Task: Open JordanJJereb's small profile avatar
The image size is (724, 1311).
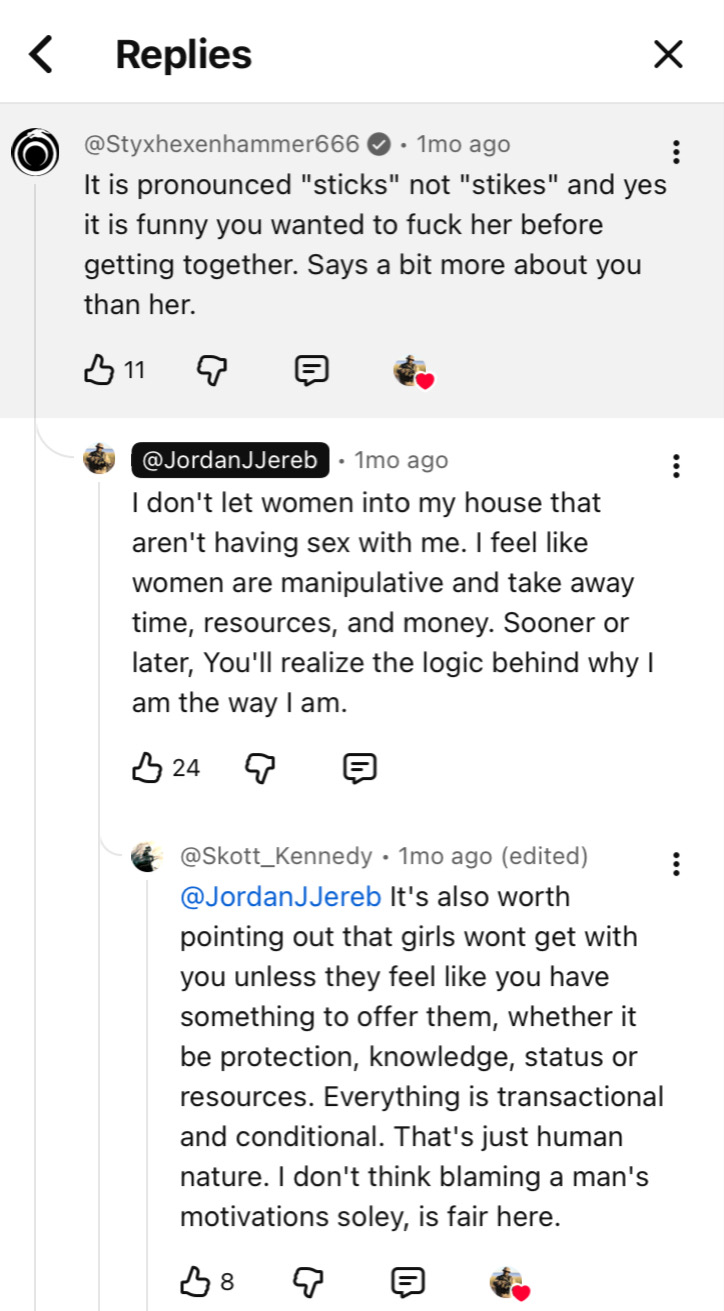Action: point(99,460)
